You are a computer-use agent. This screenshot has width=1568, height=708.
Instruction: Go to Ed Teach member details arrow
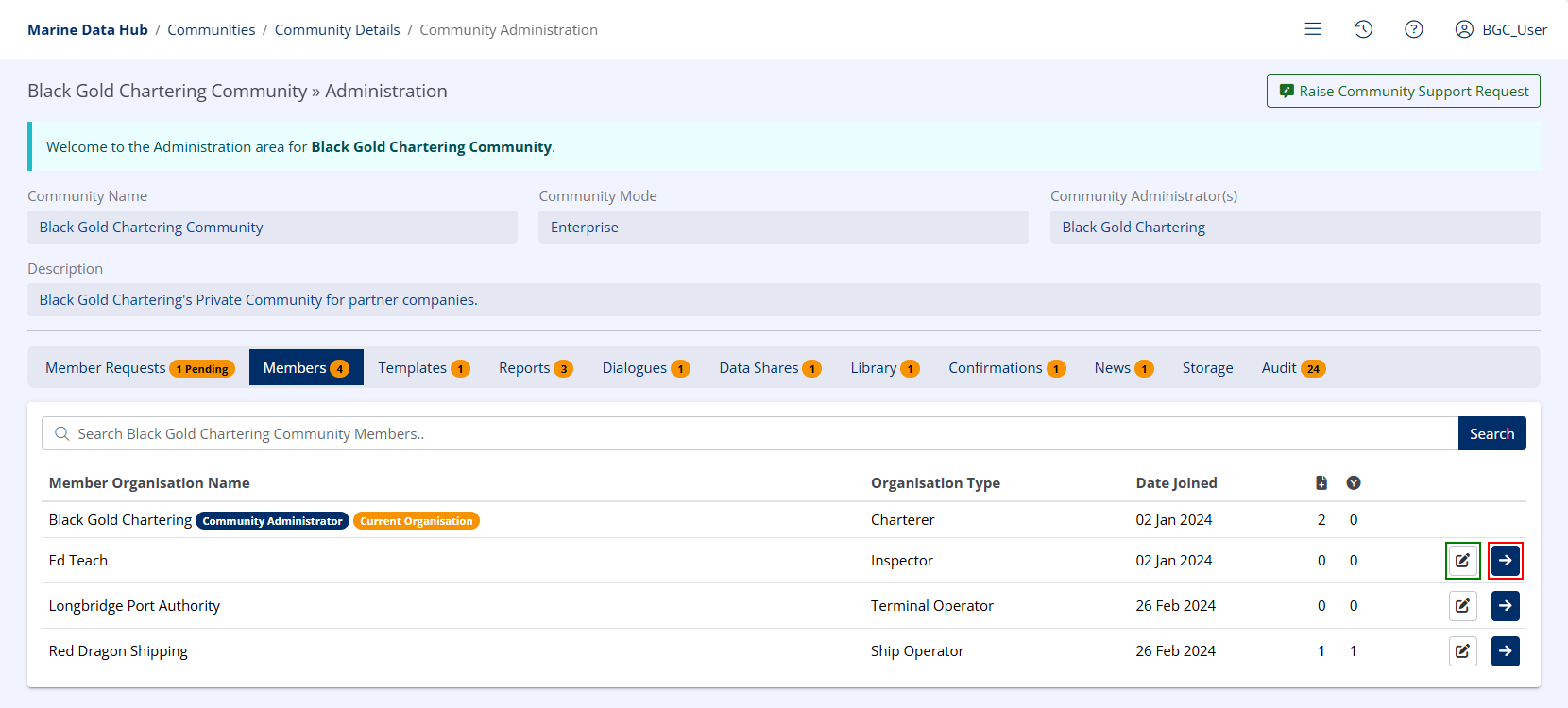pyautogui.click(x=1505, y=561)
